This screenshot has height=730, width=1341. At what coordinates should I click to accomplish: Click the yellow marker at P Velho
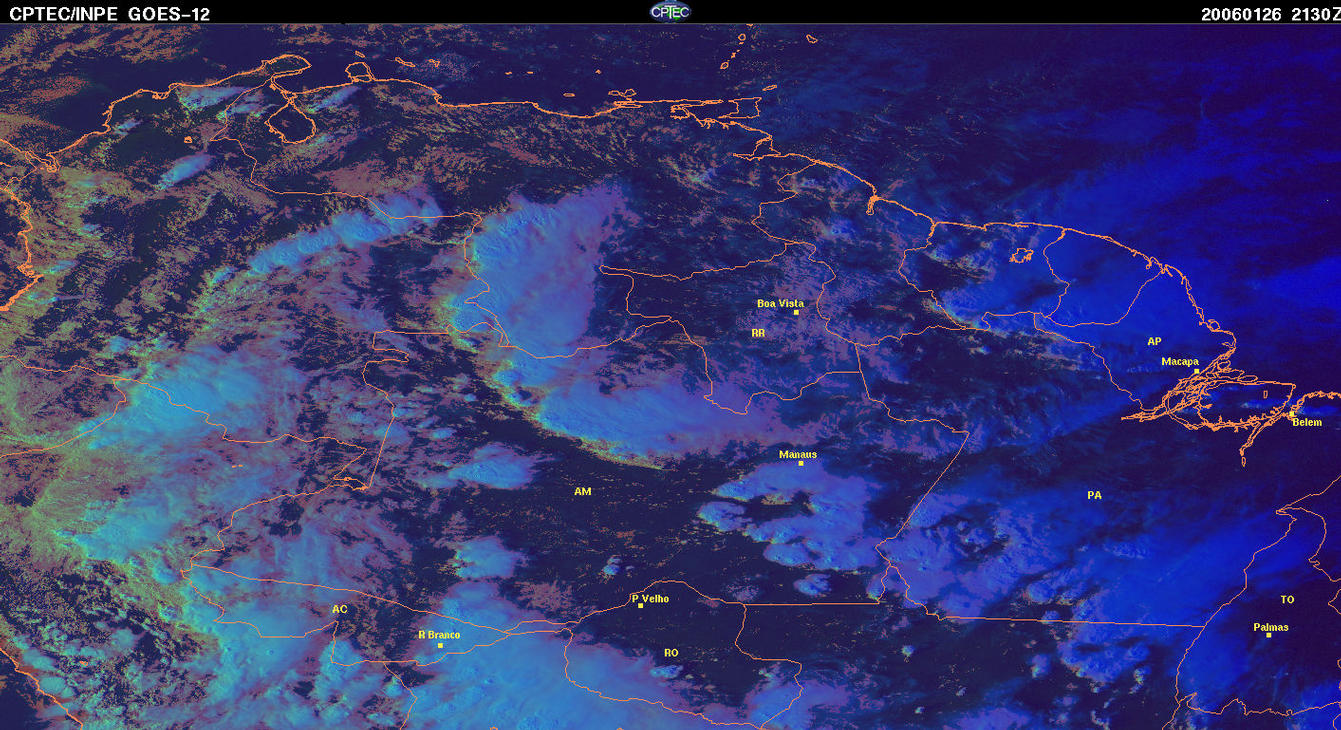pos(640,606)
